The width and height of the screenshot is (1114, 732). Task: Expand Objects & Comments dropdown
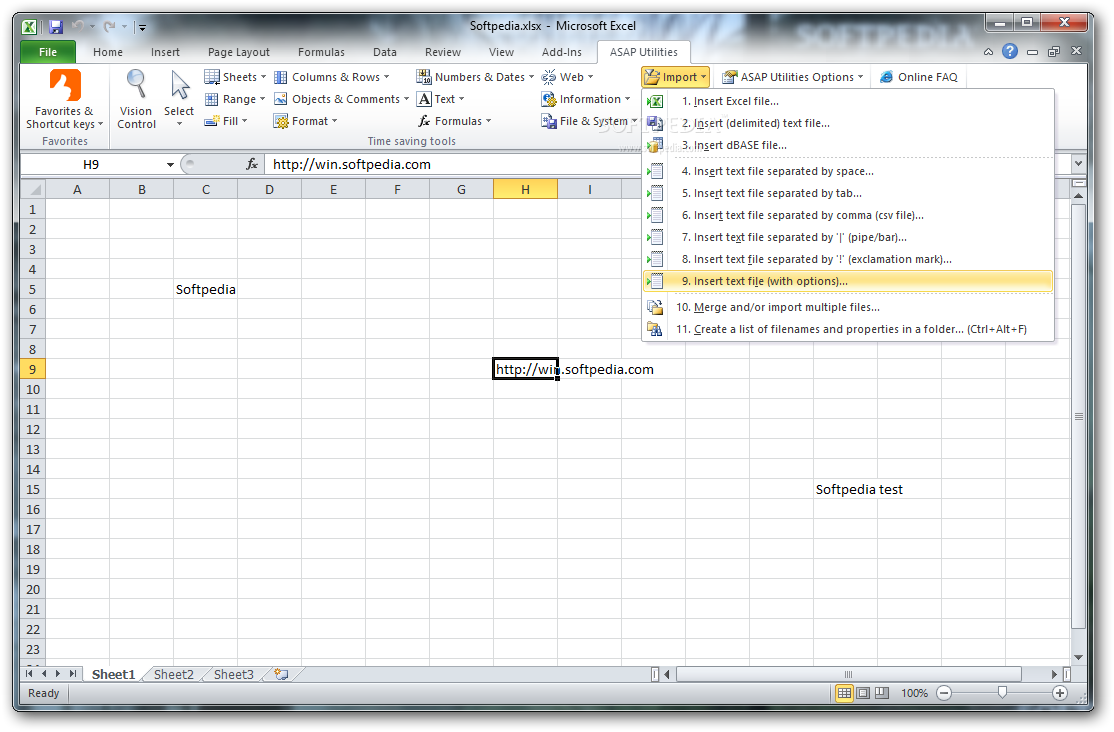click(342, 99)
